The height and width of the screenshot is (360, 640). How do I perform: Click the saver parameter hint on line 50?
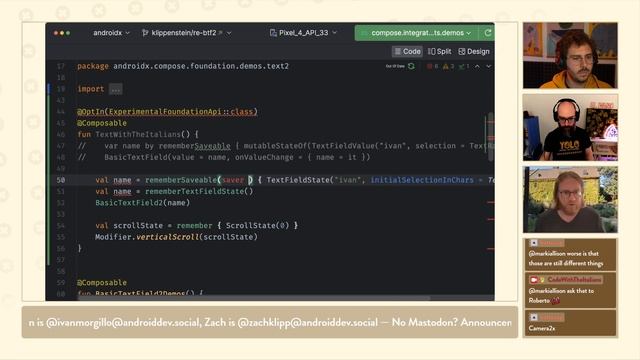[233, 180]
